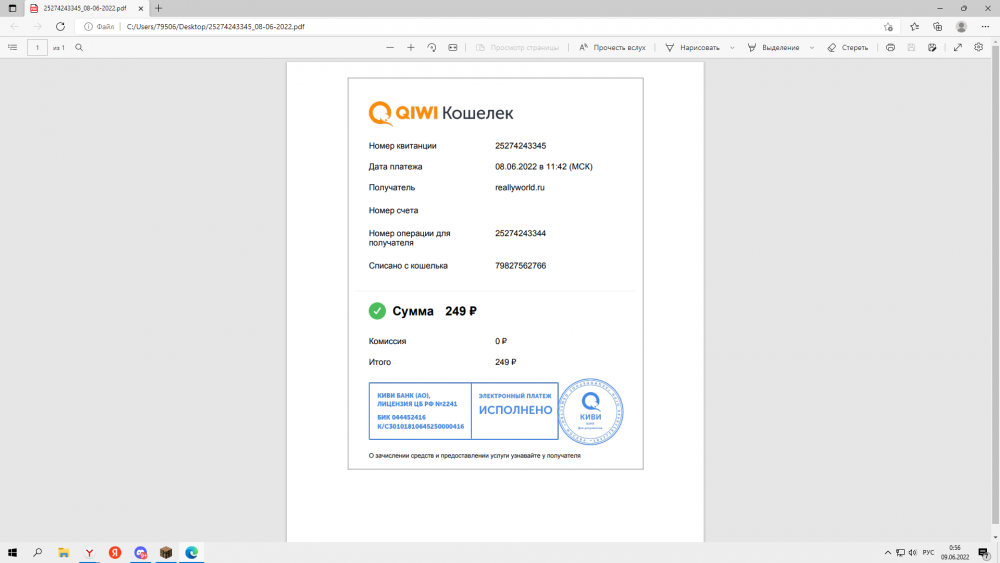Add this page to favorites

click(888, 27)
